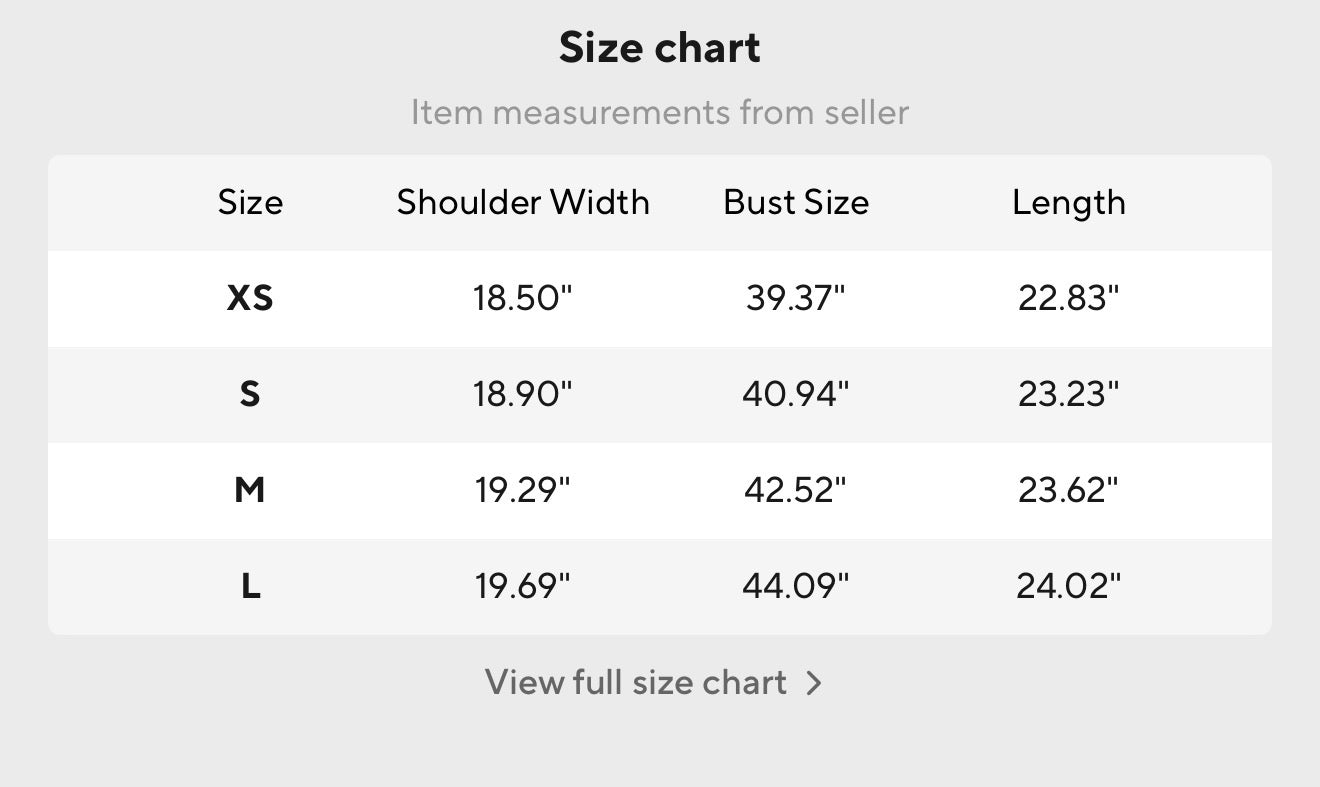The height and width of the screenshot is (787, 1320).
Task: Select the L size row label
Action: [250, 586]
